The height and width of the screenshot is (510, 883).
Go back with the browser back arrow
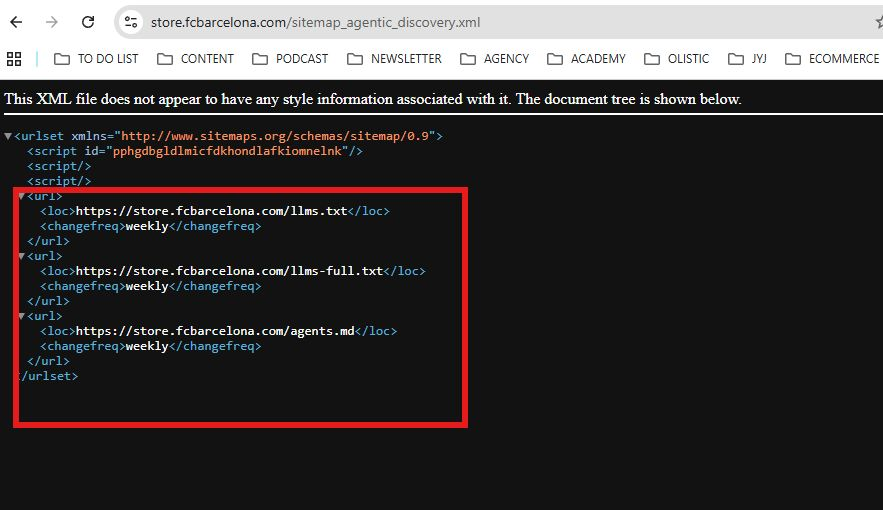point(16,22)
